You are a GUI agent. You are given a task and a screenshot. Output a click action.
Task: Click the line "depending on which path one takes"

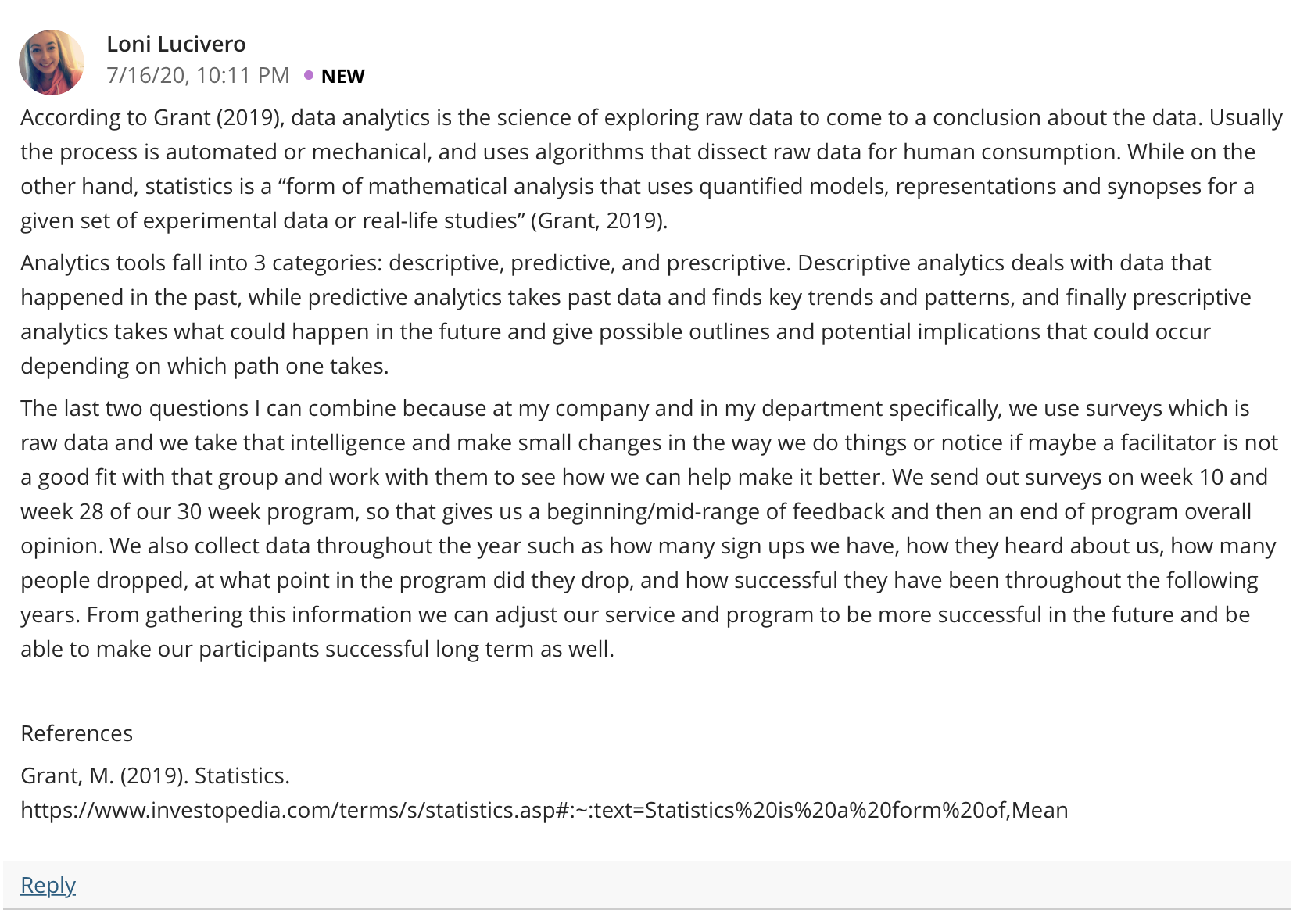point(205,366)
